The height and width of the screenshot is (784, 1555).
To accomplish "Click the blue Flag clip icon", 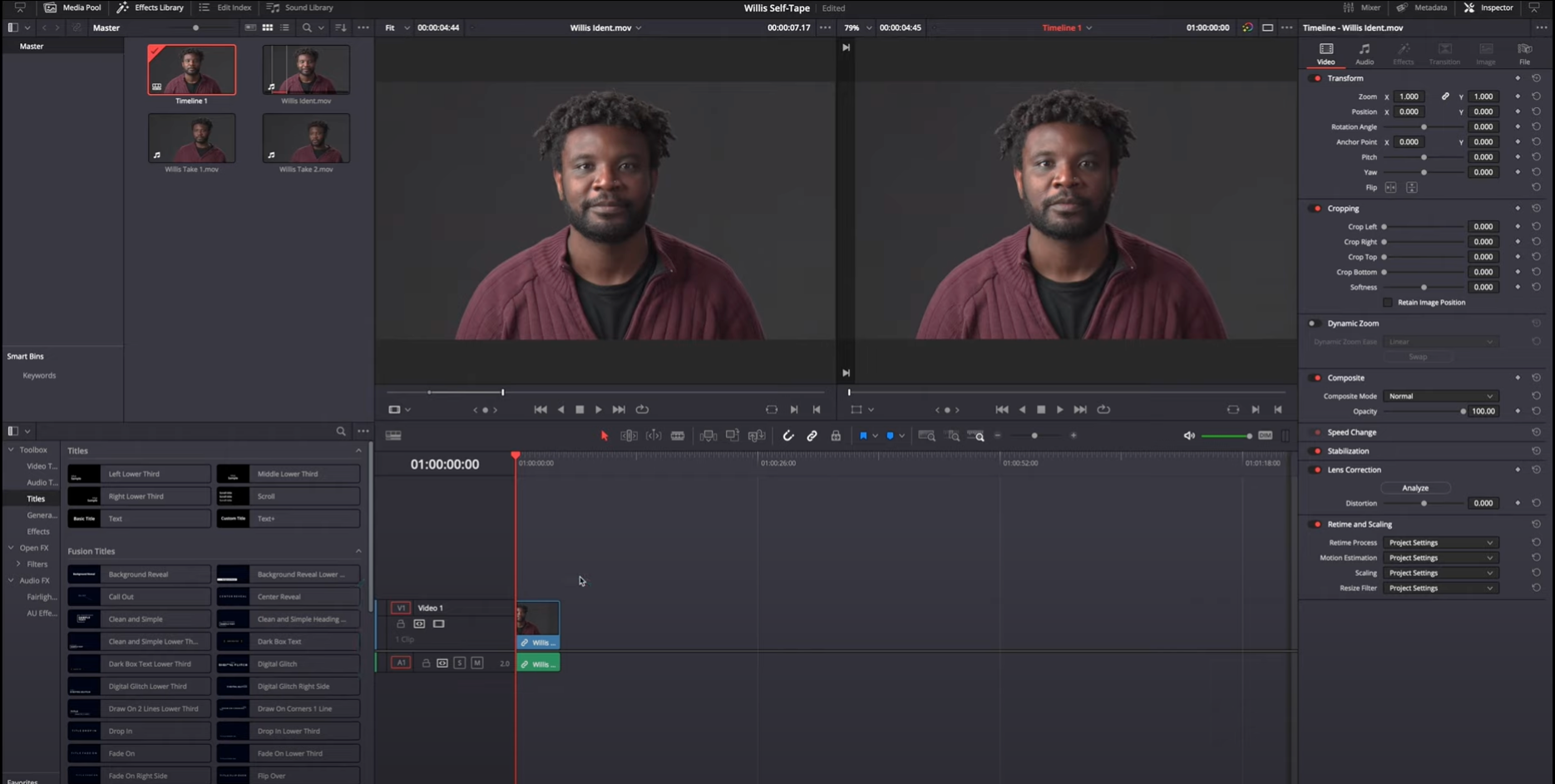I will pyautogui.click(x=863, y=436).
